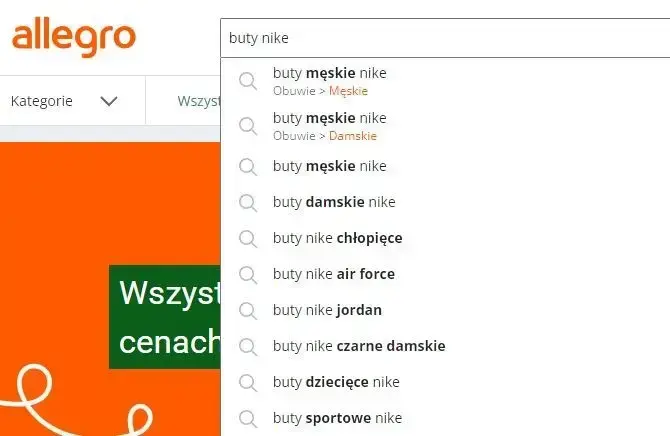Image resolution: width=670 pixels, height=436 pixels.
Task: Click the green promotional banner text
Action: click(x=165, y=317)
